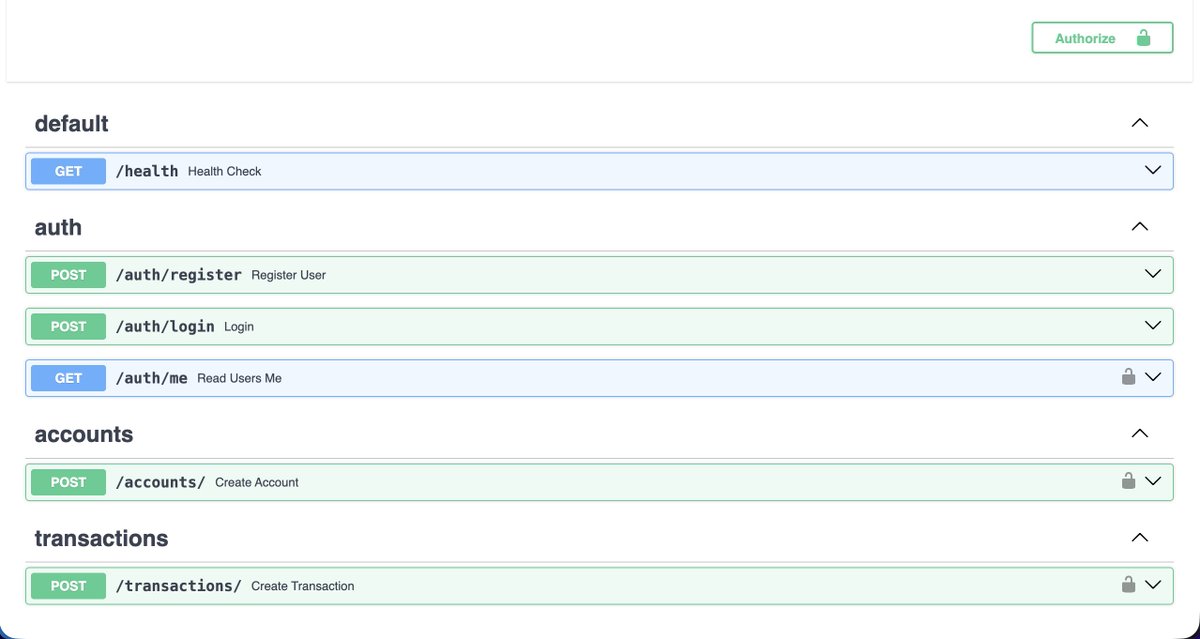Open the /auth/login path link
Screen dimensions: 1200x639
click(165, 327)
